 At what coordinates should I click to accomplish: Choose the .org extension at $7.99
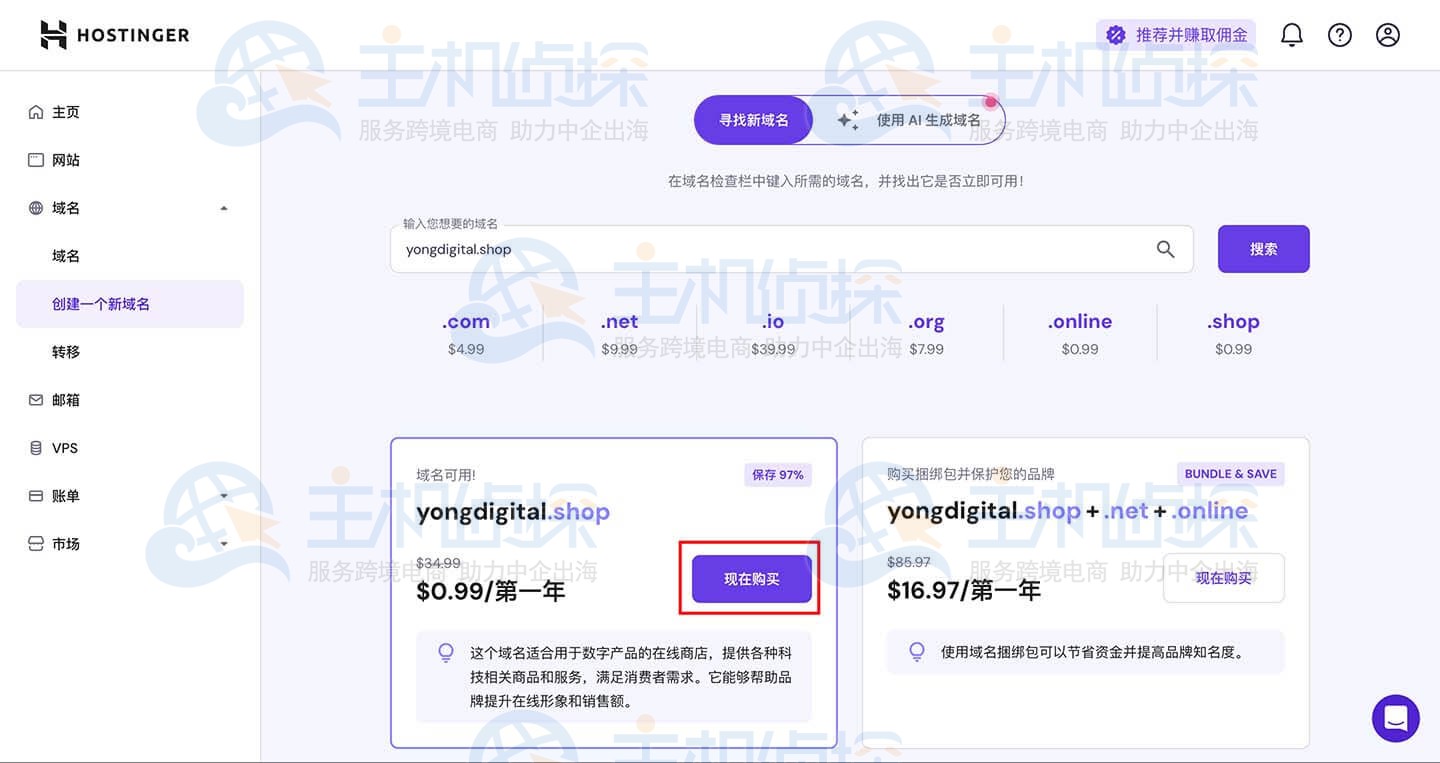pyautogui.click(x=926, y=334)
